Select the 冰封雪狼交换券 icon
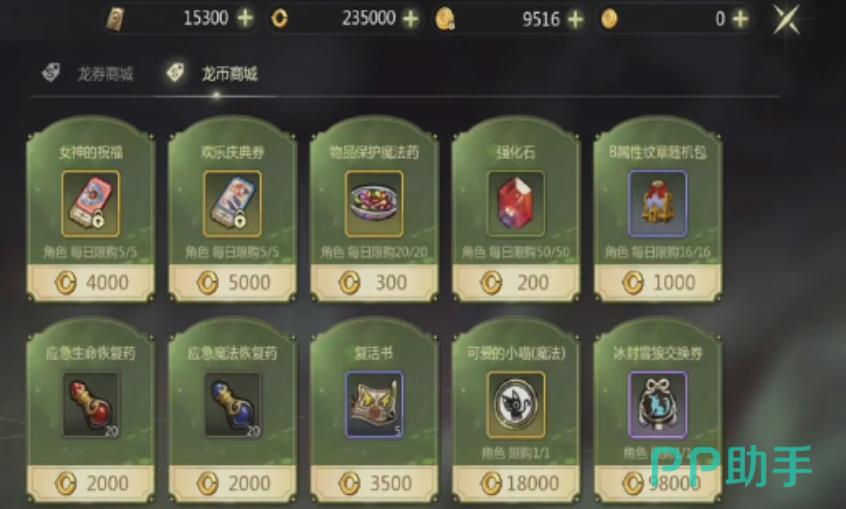Screen dimensions: 846x509 click(x=658, y=405)
